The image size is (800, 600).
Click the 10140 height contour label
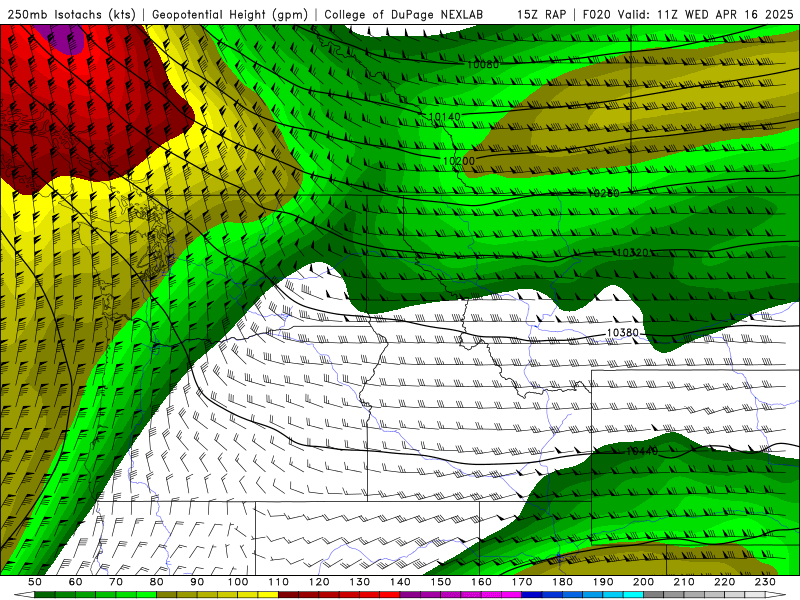tap(445, 117)
